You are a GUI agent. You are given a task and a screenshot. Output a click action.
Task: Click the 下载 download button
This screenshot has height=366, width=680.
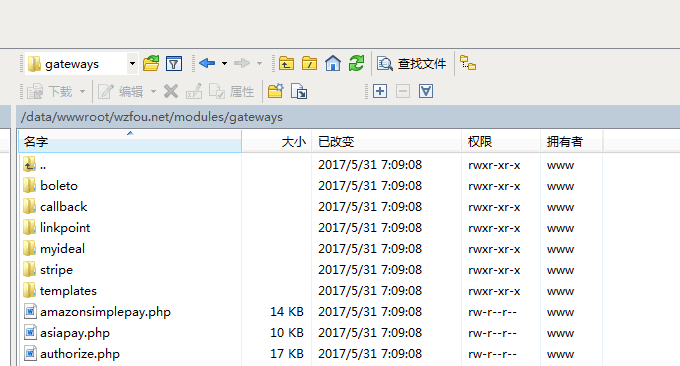tap(50, 92)
